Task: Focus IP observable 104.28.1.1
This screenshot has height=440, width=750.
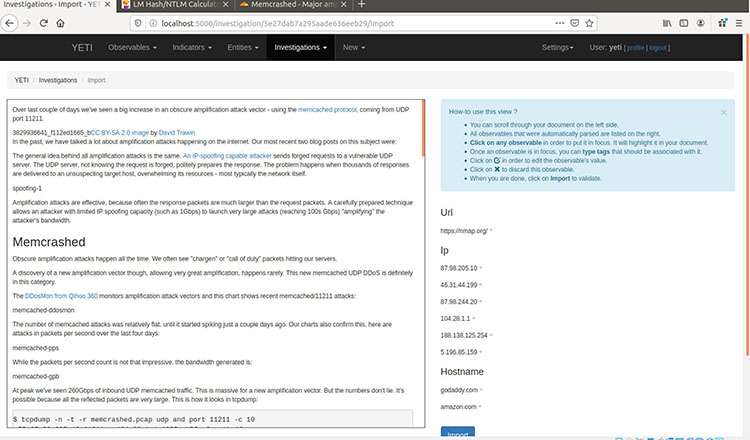Action: coord(455,319)
